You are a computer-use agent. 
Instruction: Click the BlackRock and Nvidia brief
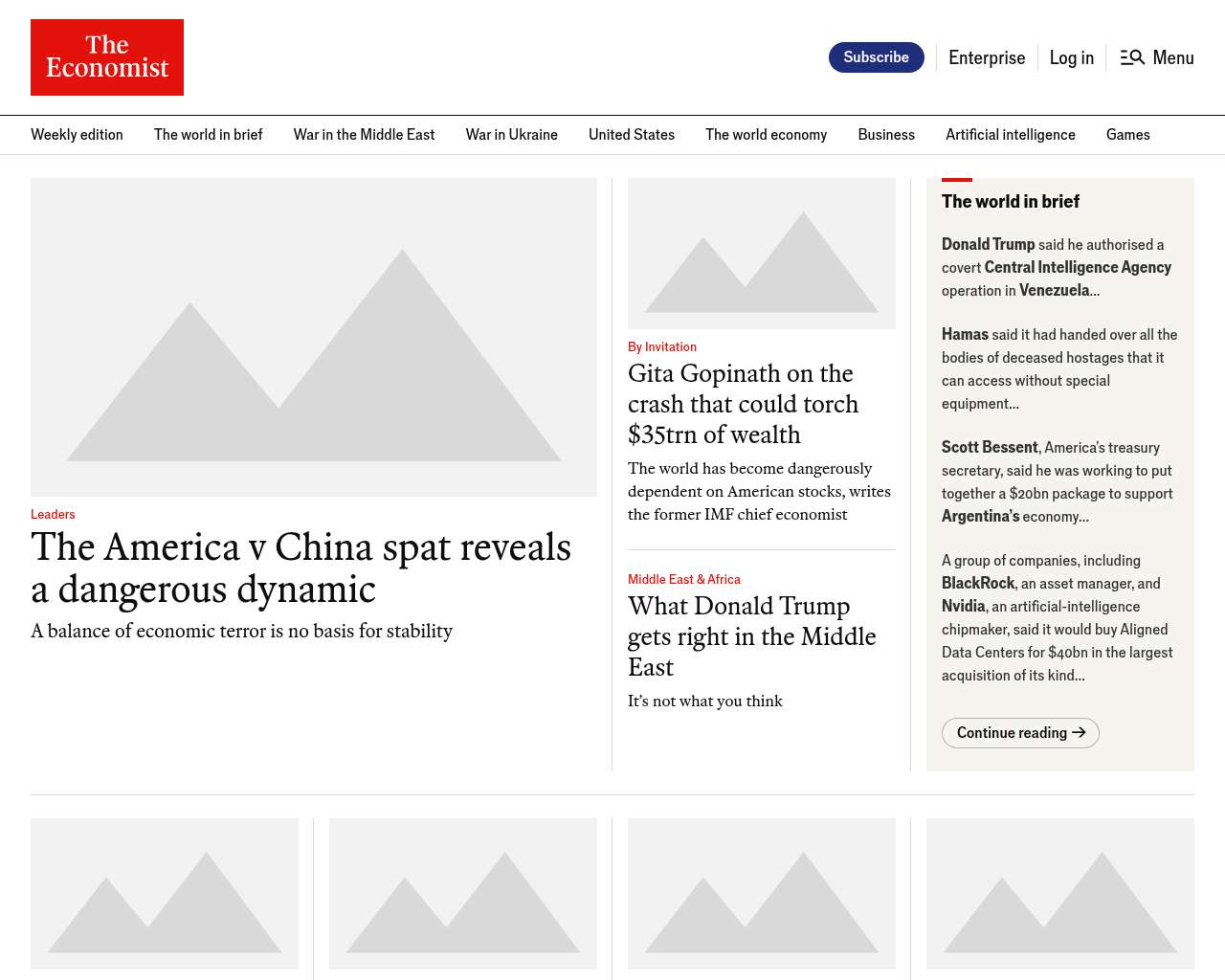pos(1058,618)
